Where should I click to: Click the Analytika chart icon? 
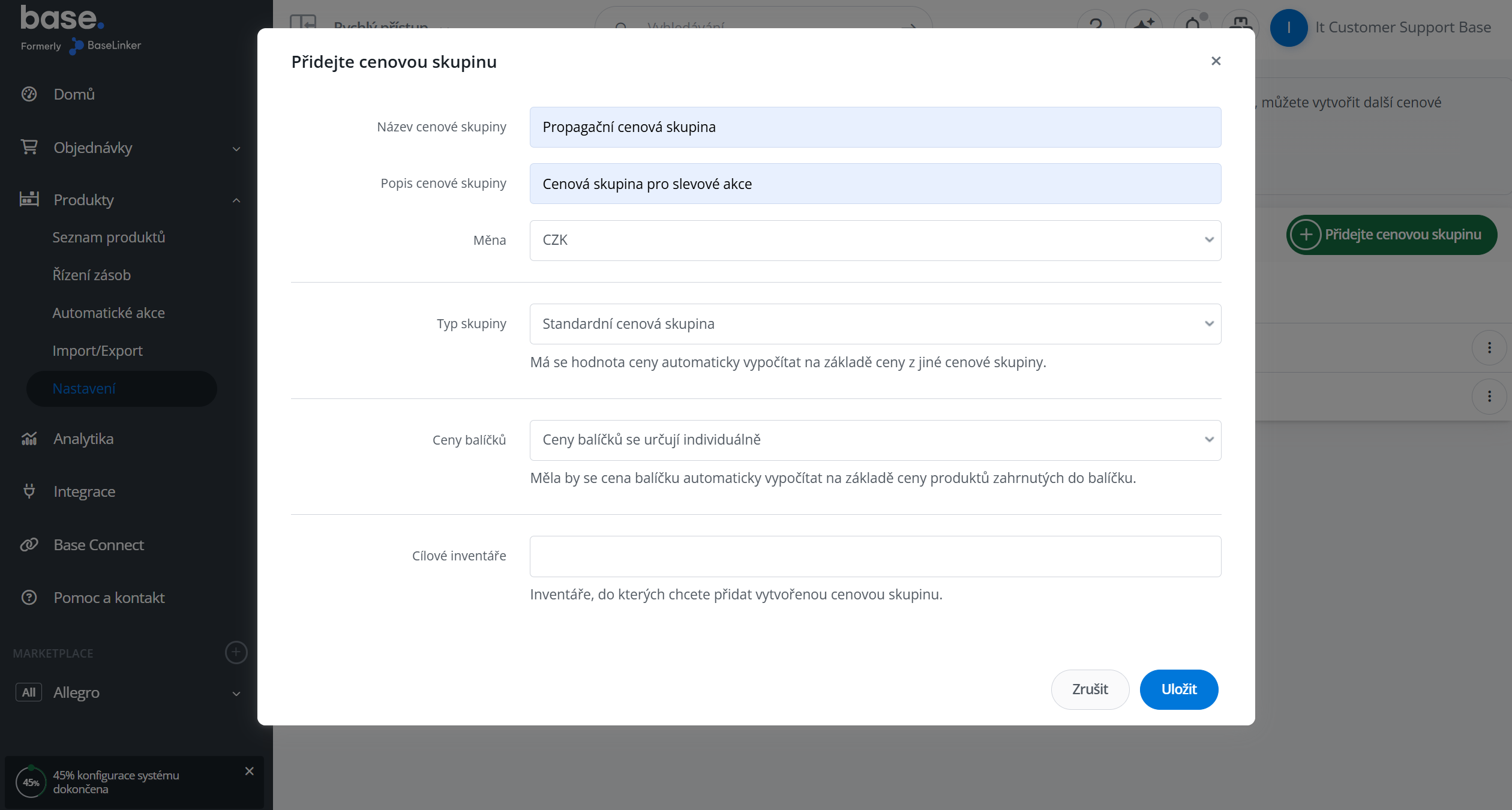(x=29, y=439)
